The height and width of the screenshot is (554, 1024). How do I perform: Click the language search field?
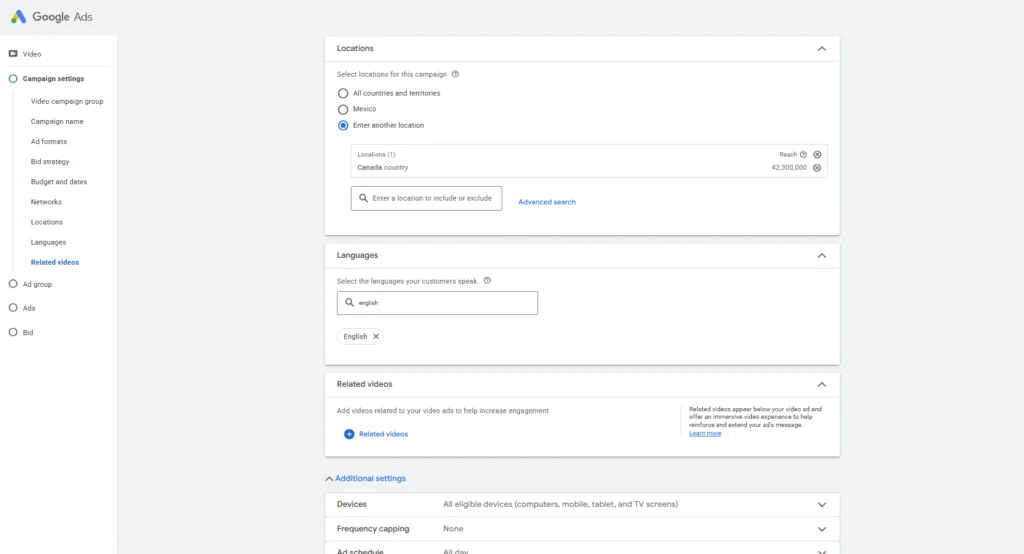click(x=438, y=303)
